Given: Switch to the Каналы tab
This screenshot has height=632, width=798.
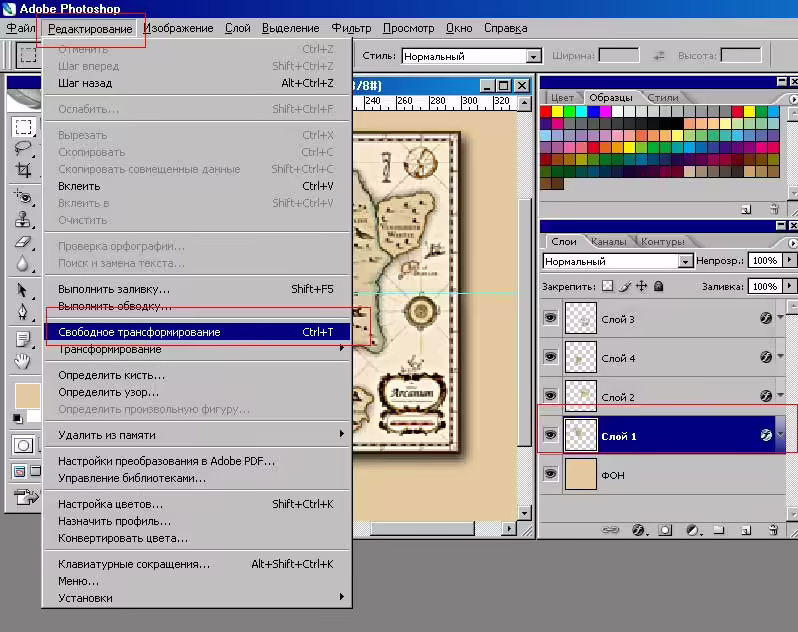Looking at the screenshot, I should pyautogui.click(x=608, y=242).
